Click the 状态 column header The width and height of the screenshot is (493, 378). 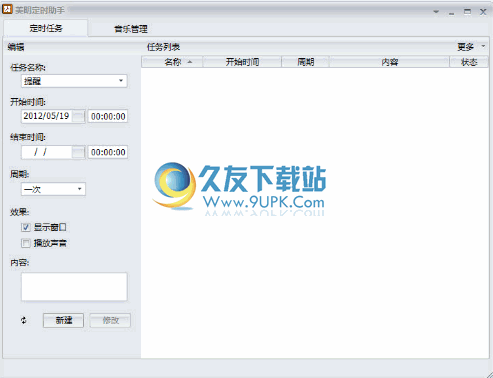[469, 62]
